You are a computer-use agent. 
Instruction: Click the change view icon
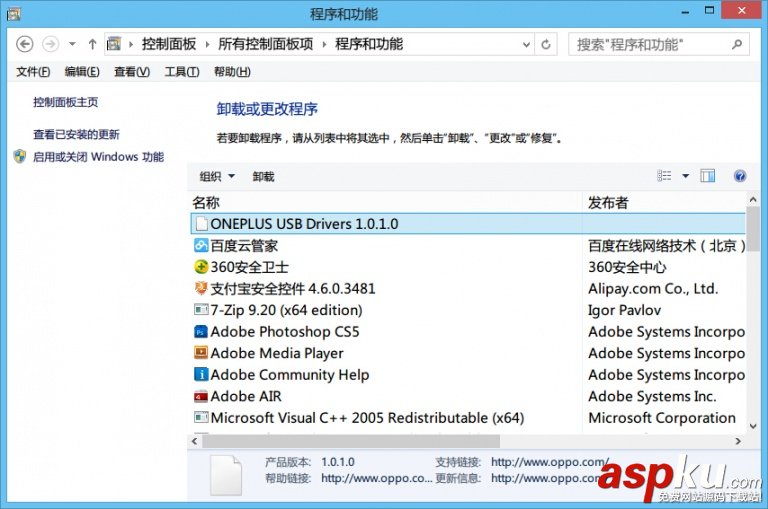(x=664, y=176)
